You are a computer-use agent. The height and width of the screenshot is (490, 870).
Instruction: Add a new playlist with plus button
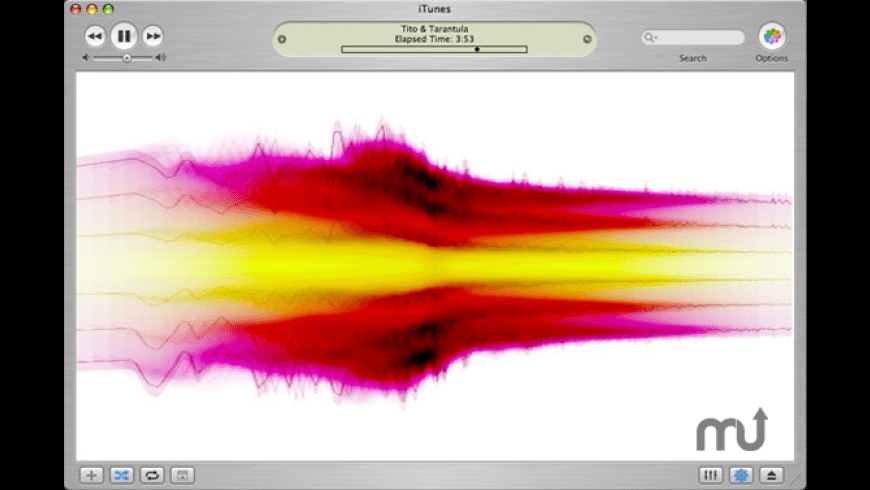pos(92,476)
